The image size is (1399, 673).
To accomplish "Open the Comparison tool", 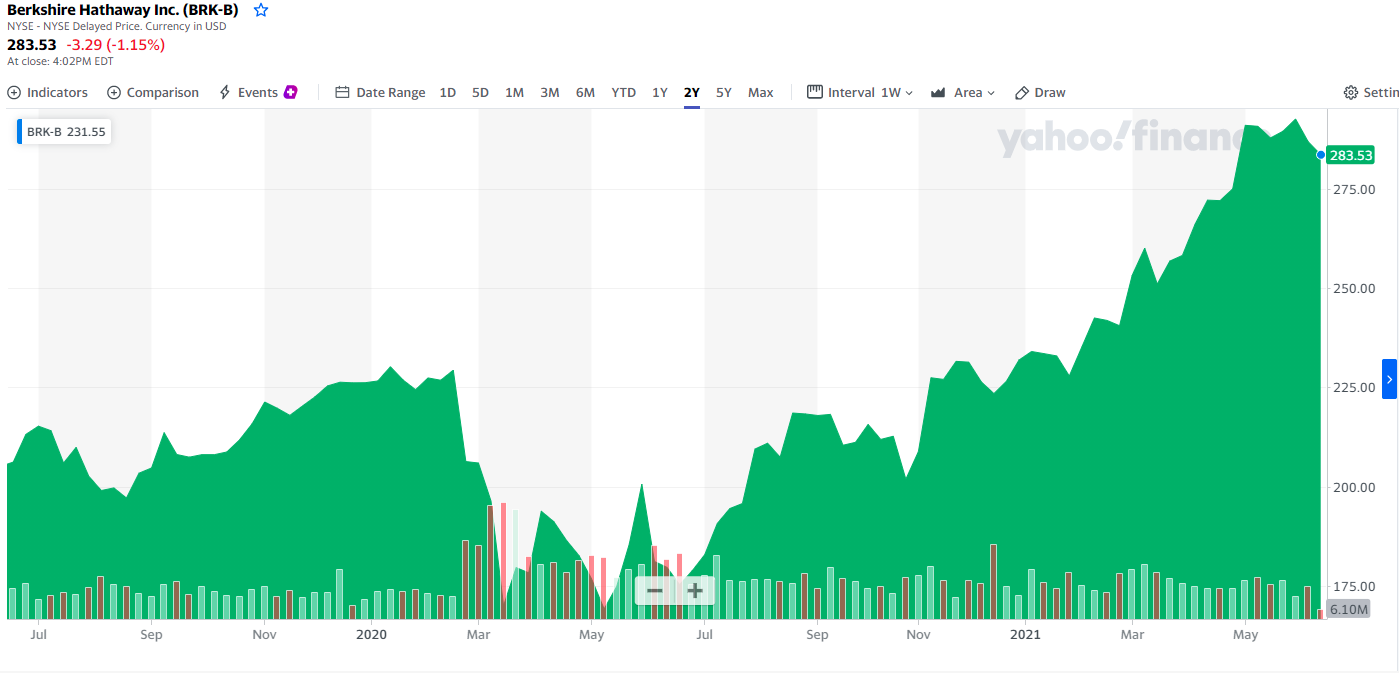I will [153, 92].
